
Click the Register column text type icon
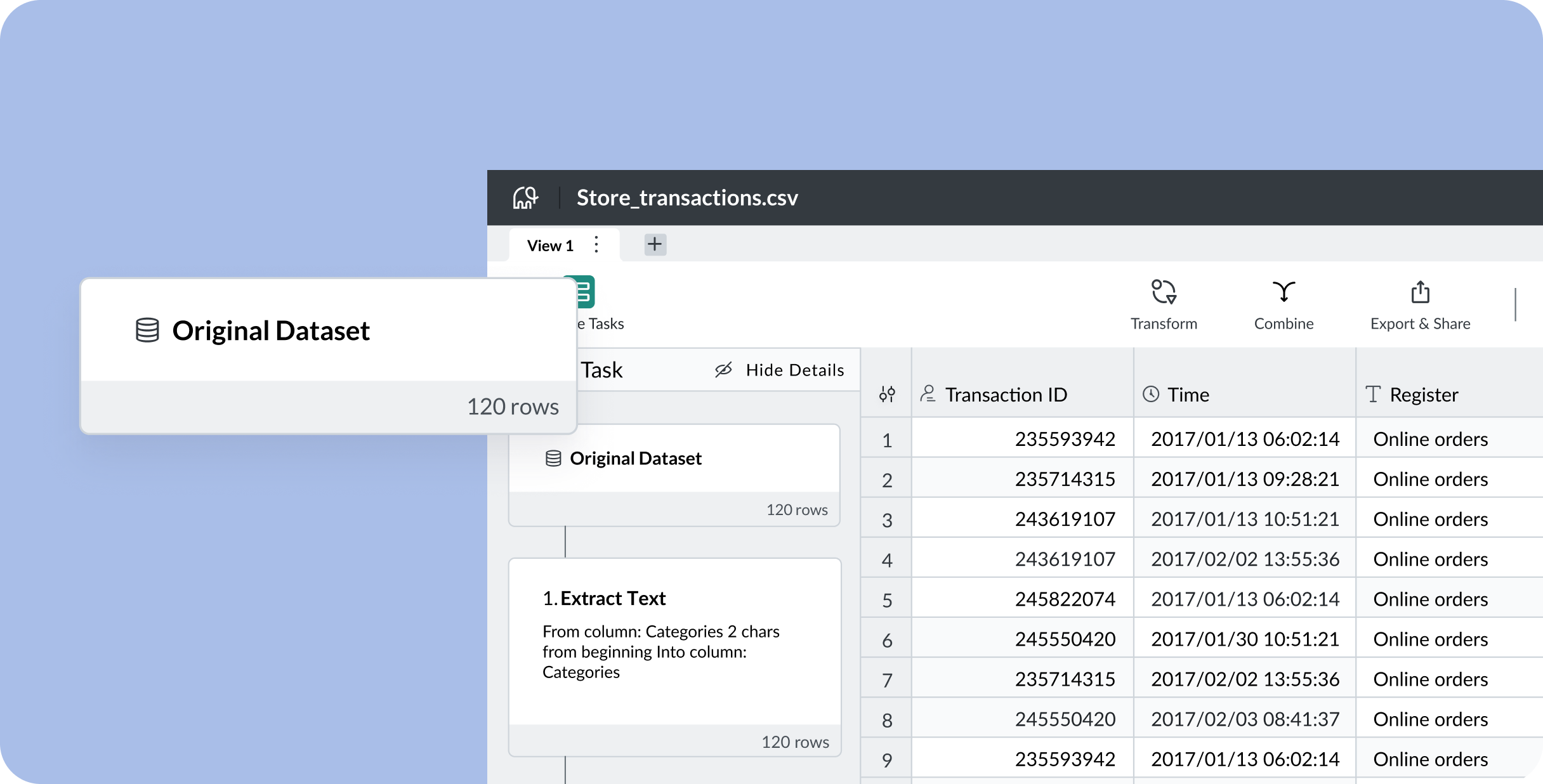[1373, 394]
